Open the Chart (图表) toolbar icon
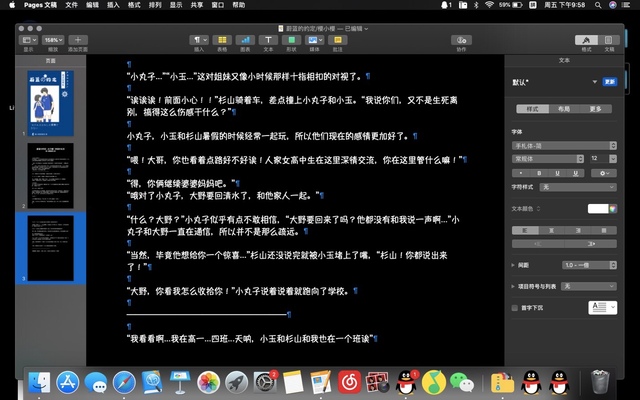Screen dimensions: 640x400 pos(245,40)
